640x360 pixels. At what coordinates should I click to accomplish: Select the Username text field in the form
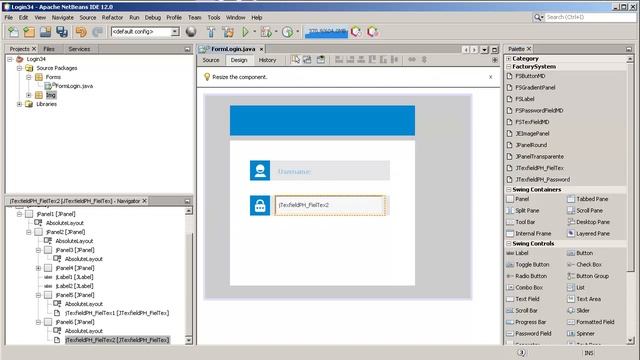(x=330, y=171)
